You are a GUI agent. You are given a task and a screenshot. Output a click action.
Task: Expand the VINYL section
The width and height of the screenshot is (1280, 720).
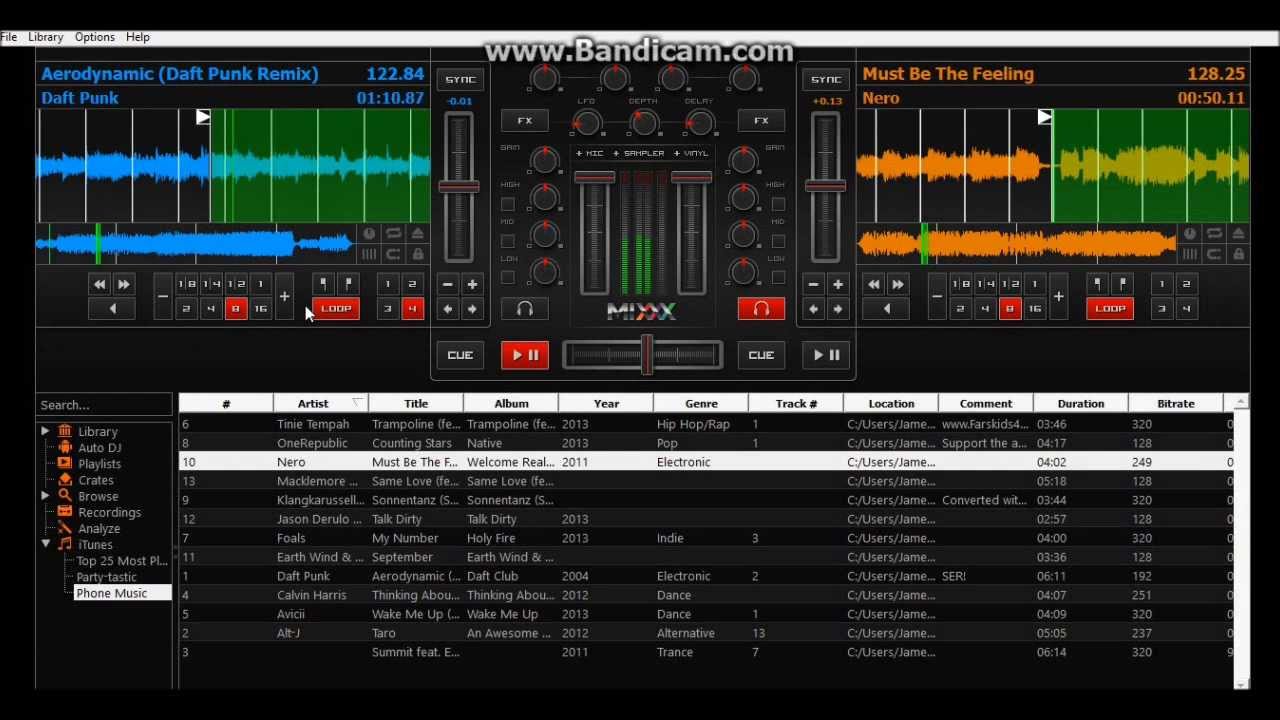691,153
